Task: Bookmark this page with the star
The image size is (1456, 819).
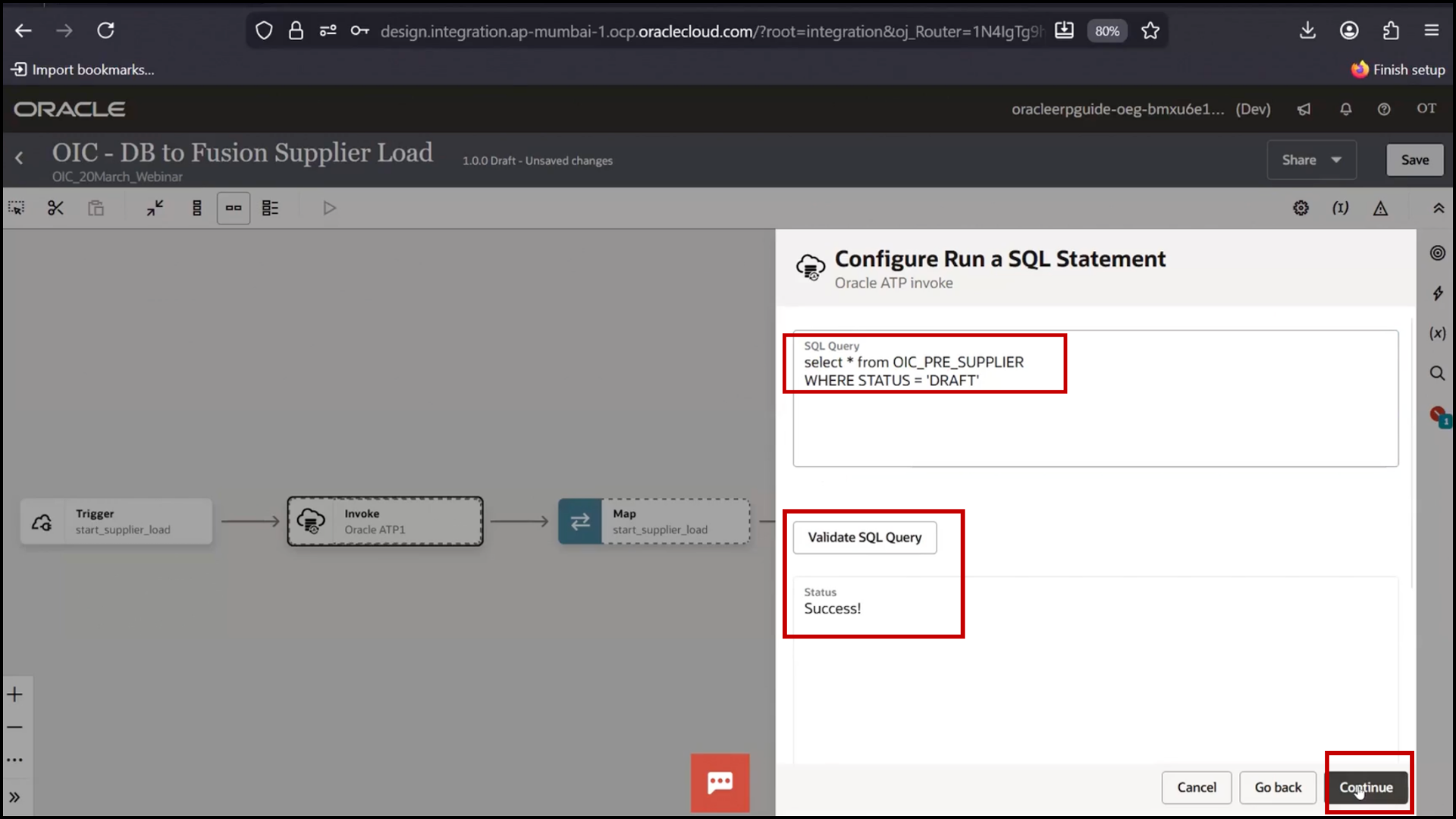Action: click(1150, 31)
